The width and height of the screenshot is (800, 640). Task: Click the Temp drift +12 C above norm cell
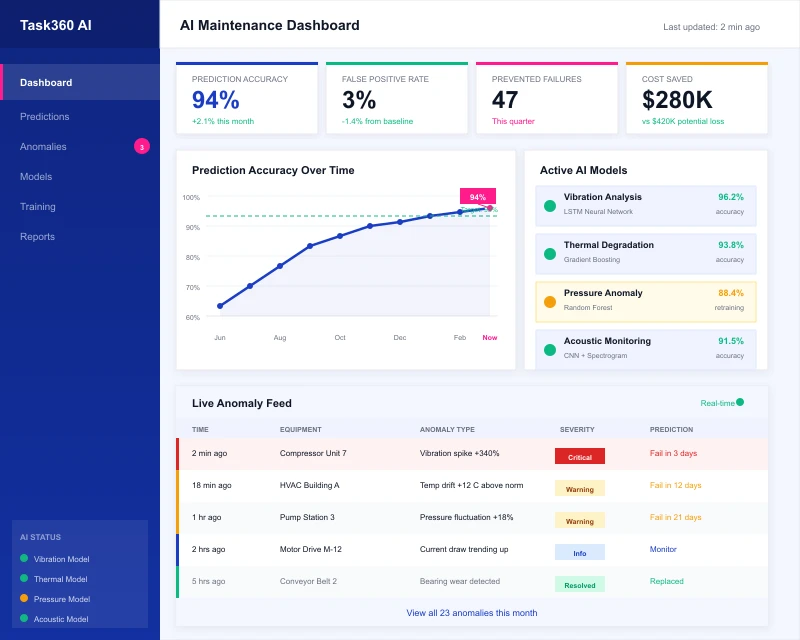(x=471, y=485)
